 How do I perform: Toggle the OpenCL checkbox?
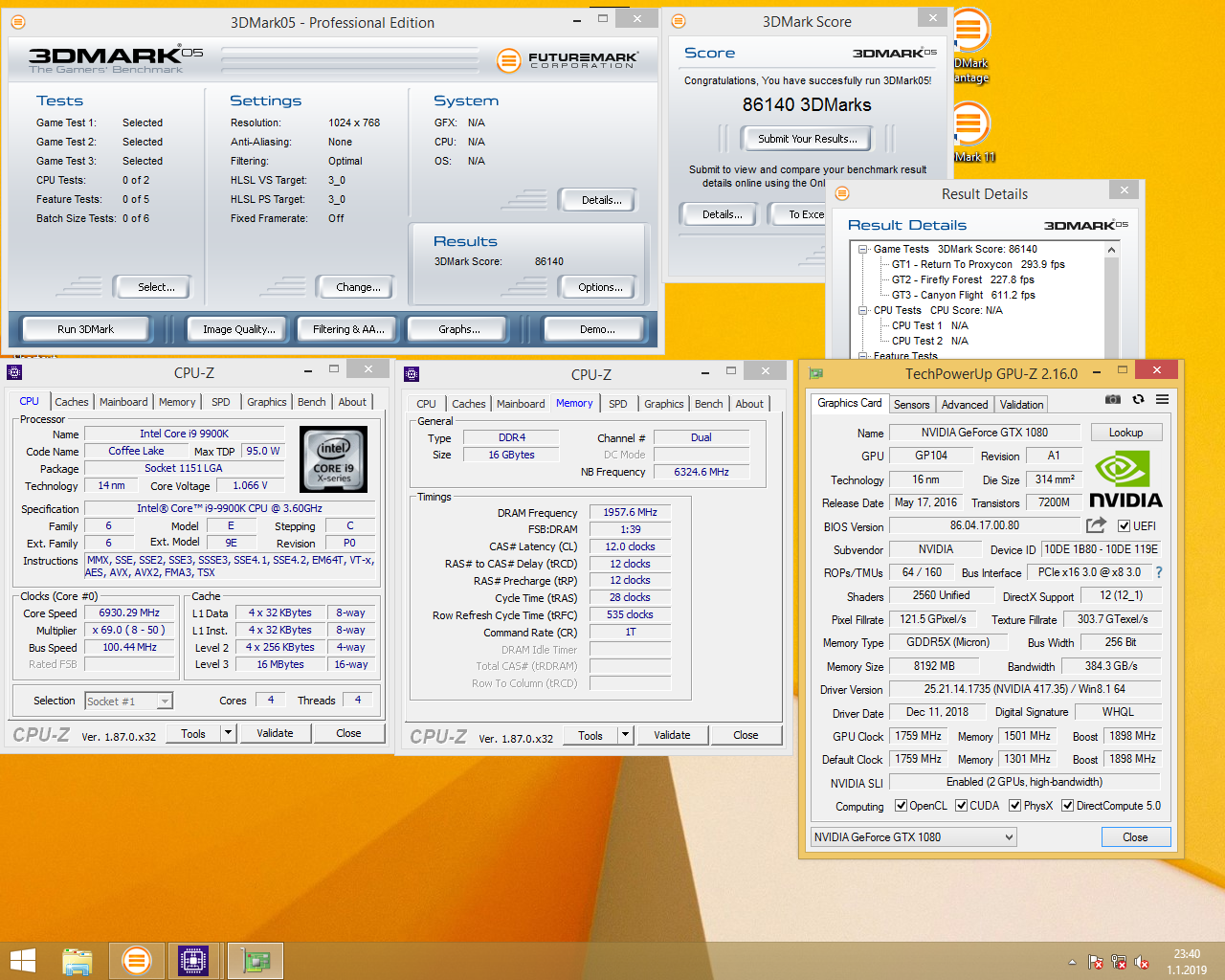[901, 806]
